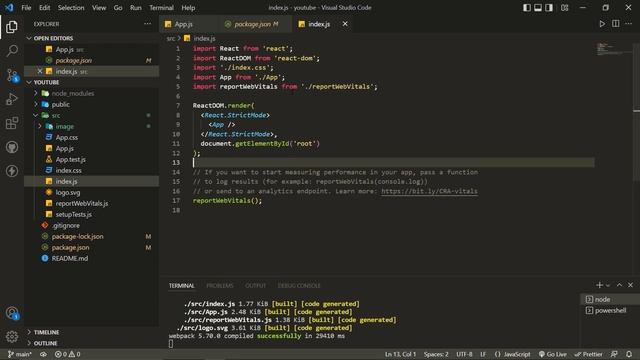
Task: Open the GitHub view icon
Action: click(x=12, y=147)
